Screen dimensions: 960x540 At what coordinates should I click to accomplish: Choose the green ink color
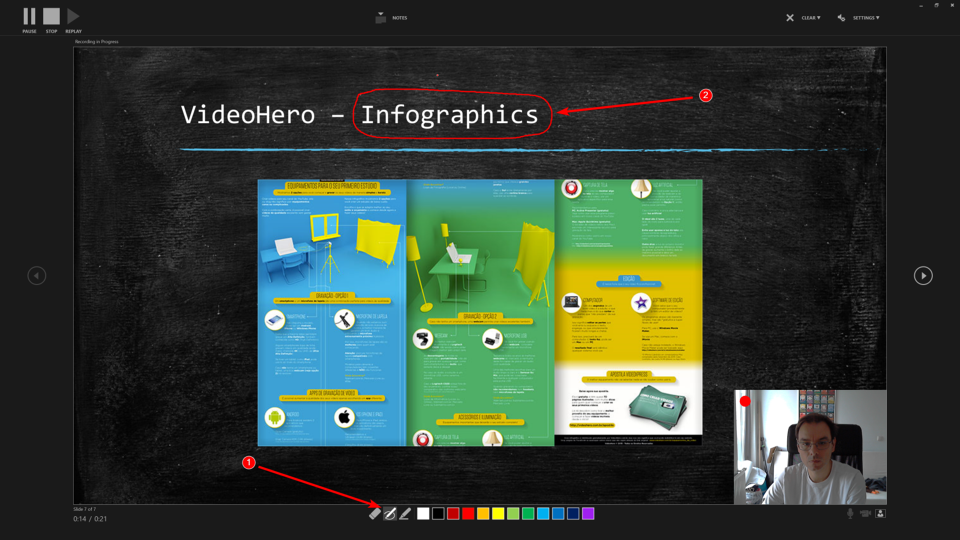528,514
